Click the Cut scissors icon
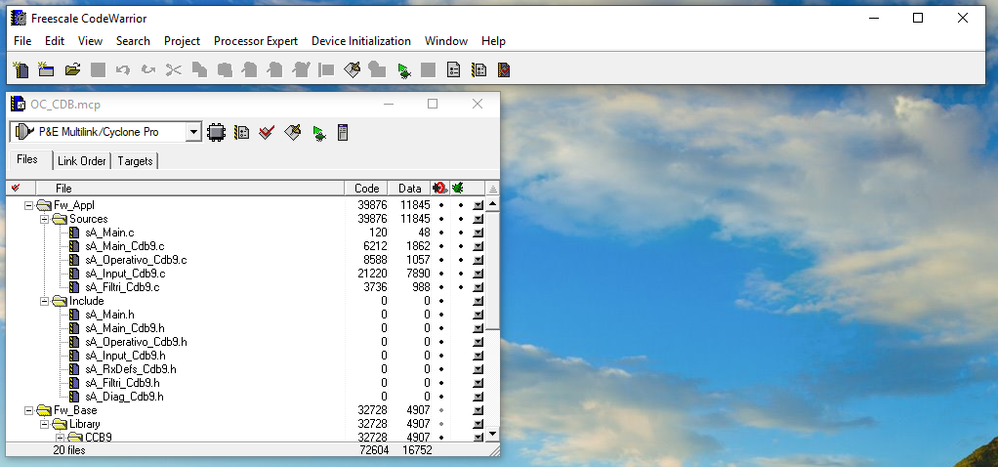This screenshot has height=467, width=998. coord(174,69)
